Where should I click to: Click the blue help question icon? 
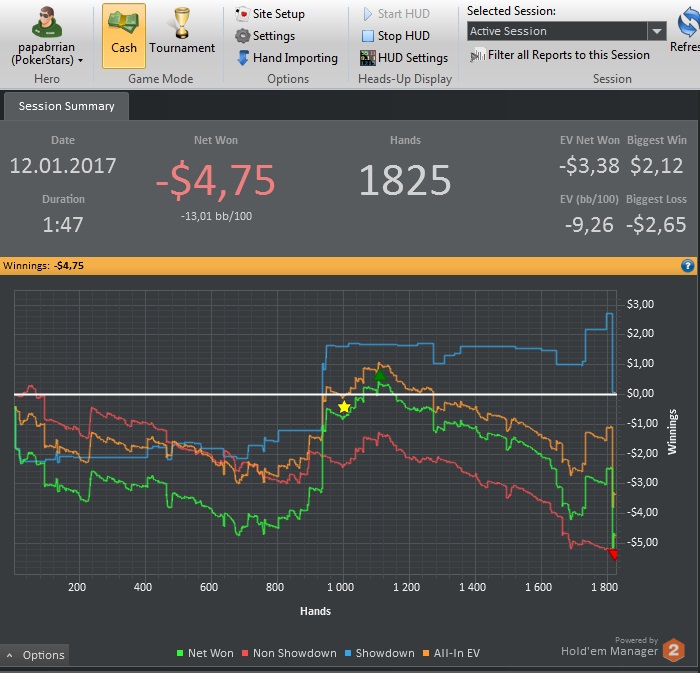click(x=687, y=266)
